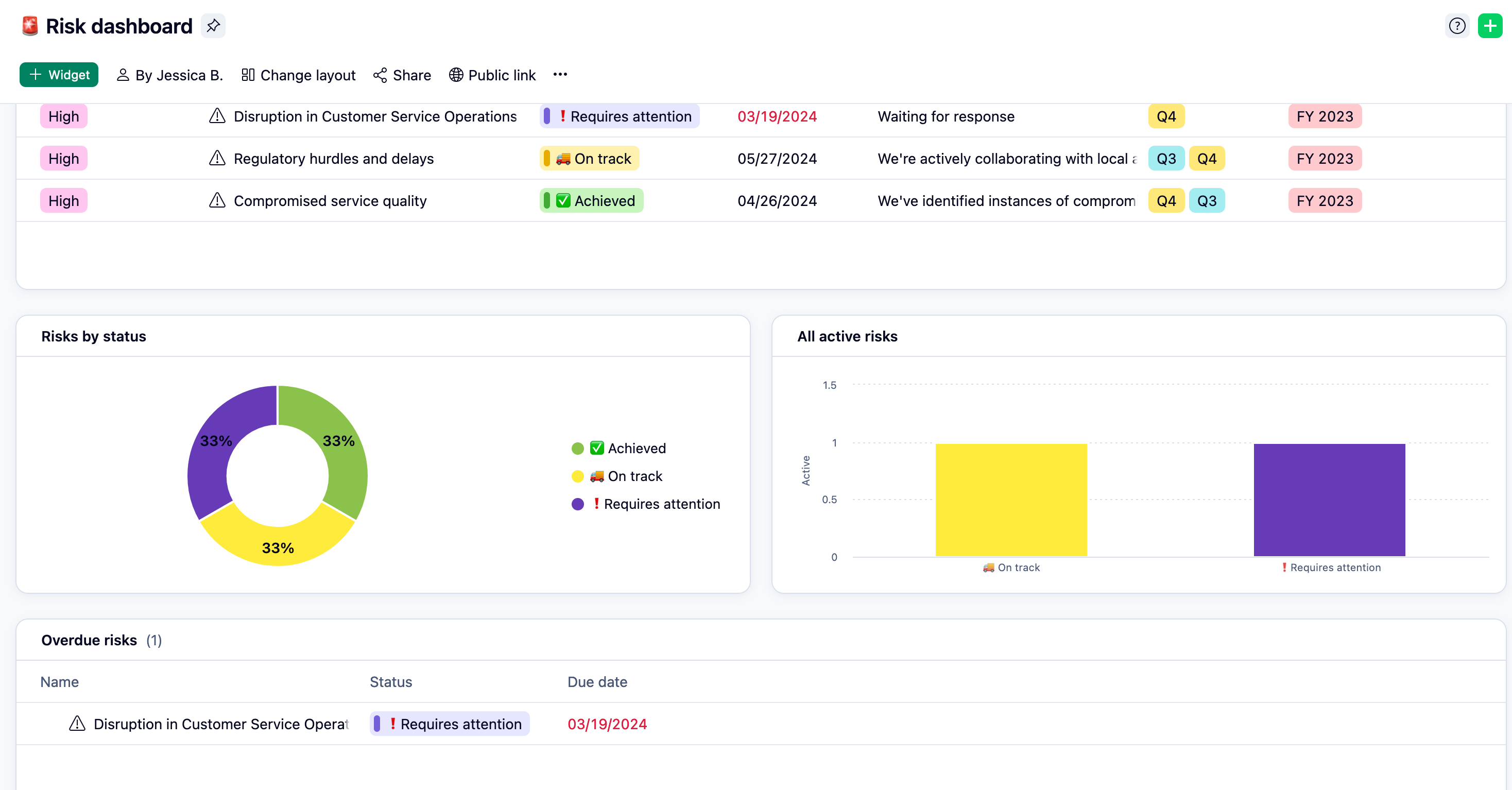Open the On track status dropdown
The height and width of the screenshot is (790, 1512).
(589, 159)
